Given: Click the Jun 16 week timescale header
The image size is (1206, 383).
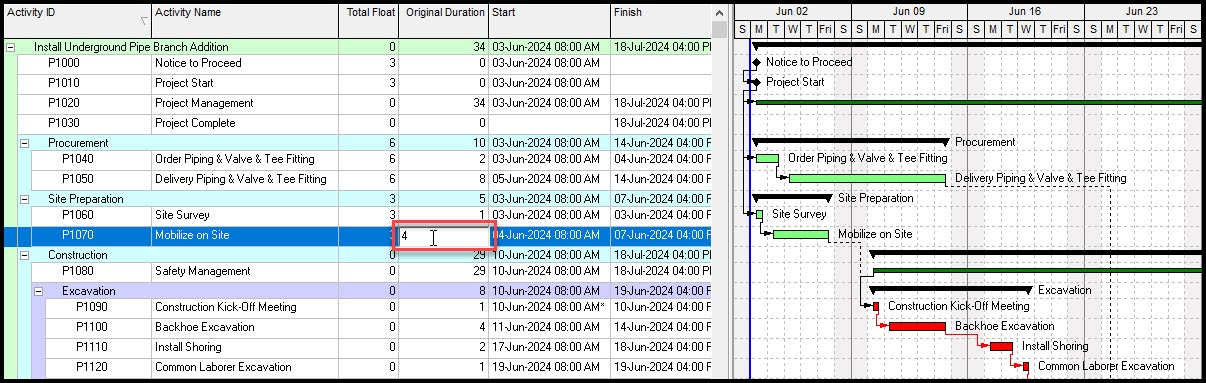Looking at the screenshot, I should click(1025, 11).
